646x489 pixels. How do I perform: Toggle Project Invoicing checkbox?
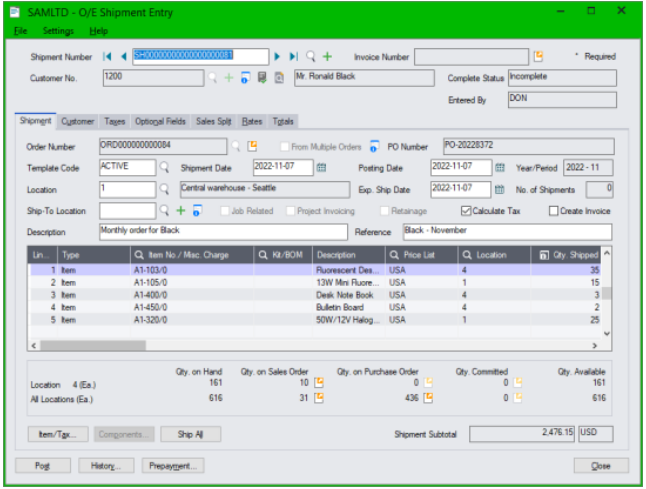tap(290, 211)
